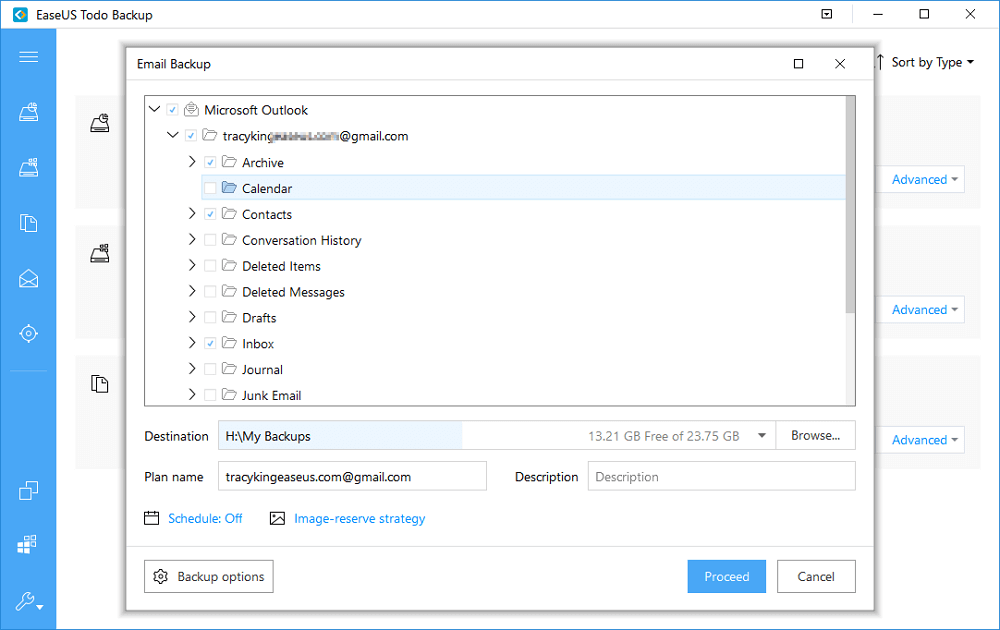This screenshot has width=1000, height=630.
Task: Uncheck the gmail account checkbox
Action: (x=191, y=136)
